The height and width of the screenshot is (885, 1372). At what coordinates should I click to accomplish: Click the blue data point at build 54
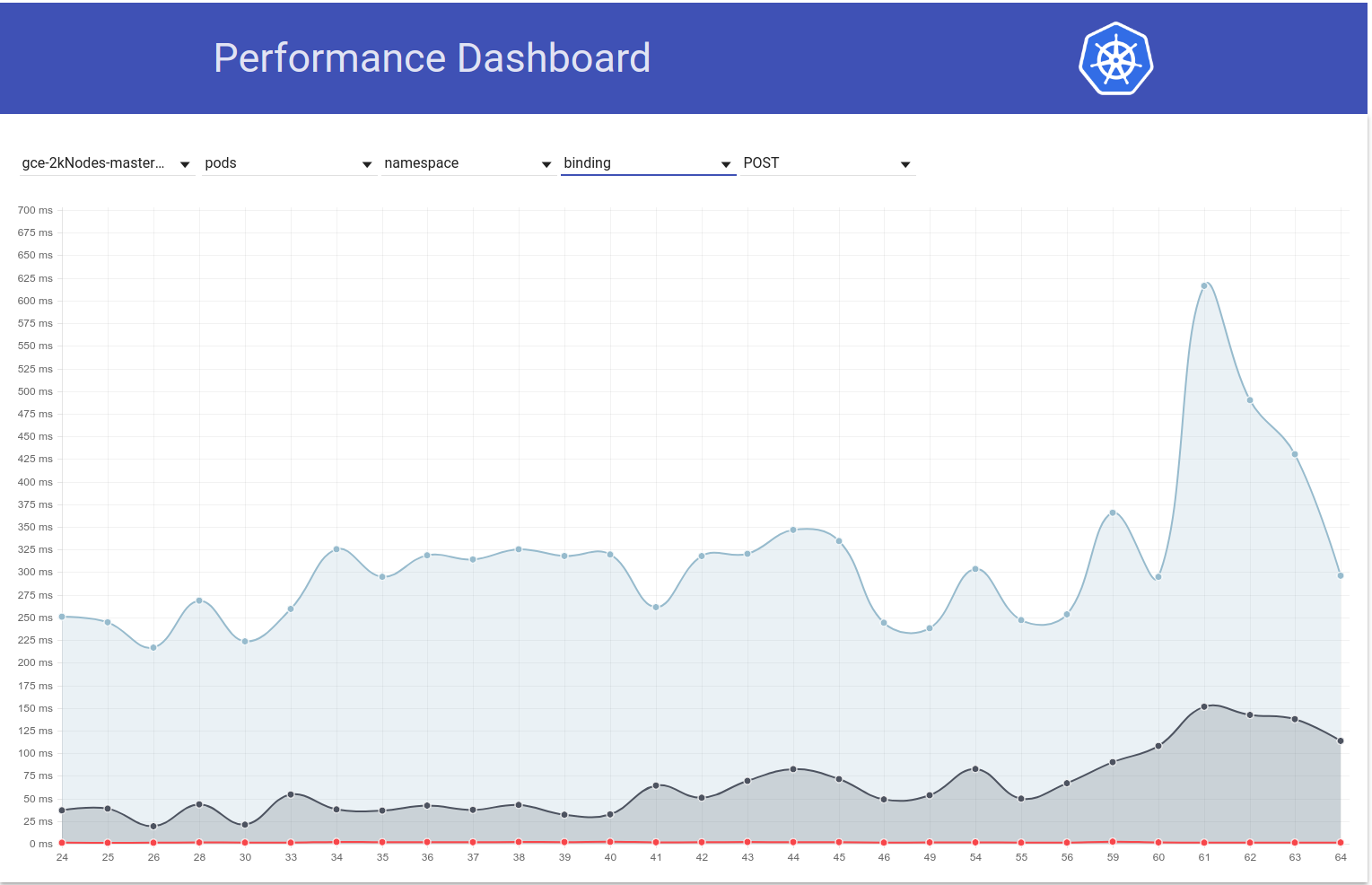tap(975, 569)
